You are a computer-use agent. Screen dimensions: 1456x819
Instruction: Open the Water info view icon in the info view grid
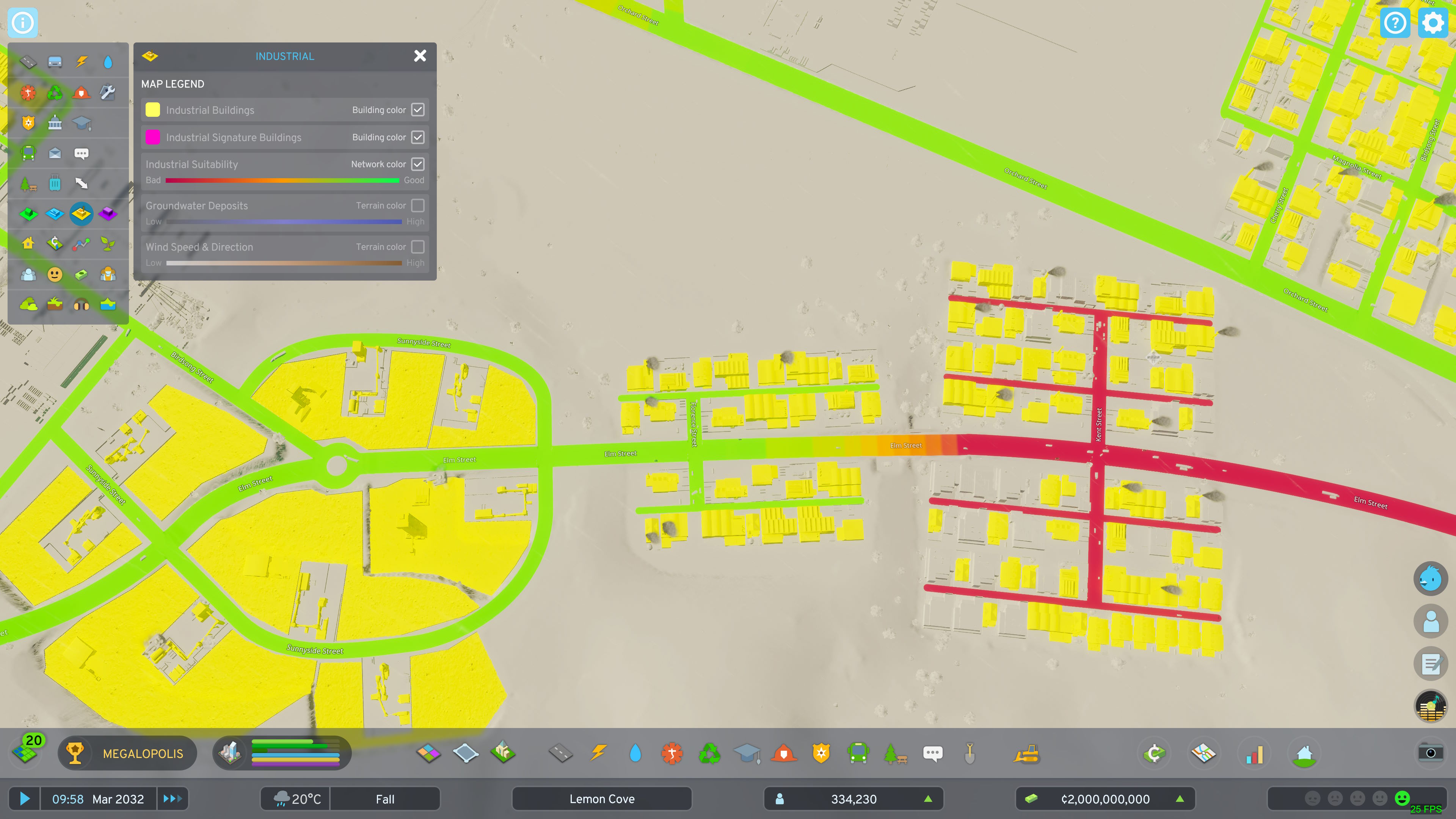(108, 61)
